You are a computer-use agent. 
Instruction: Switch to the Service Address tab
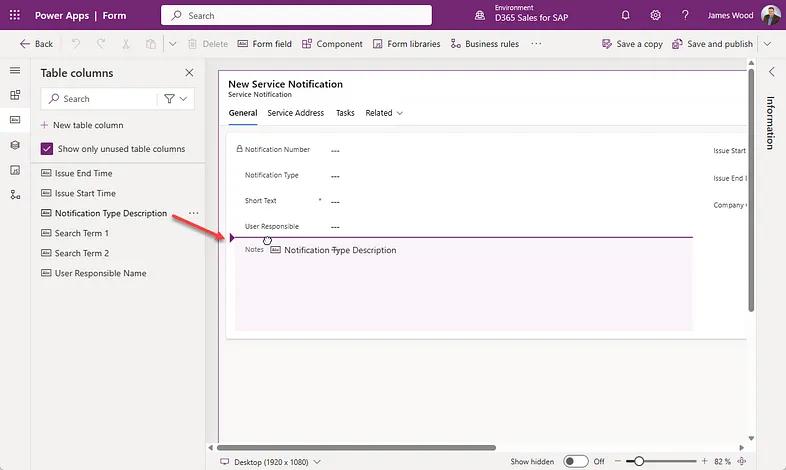click(x=296, y=113)
